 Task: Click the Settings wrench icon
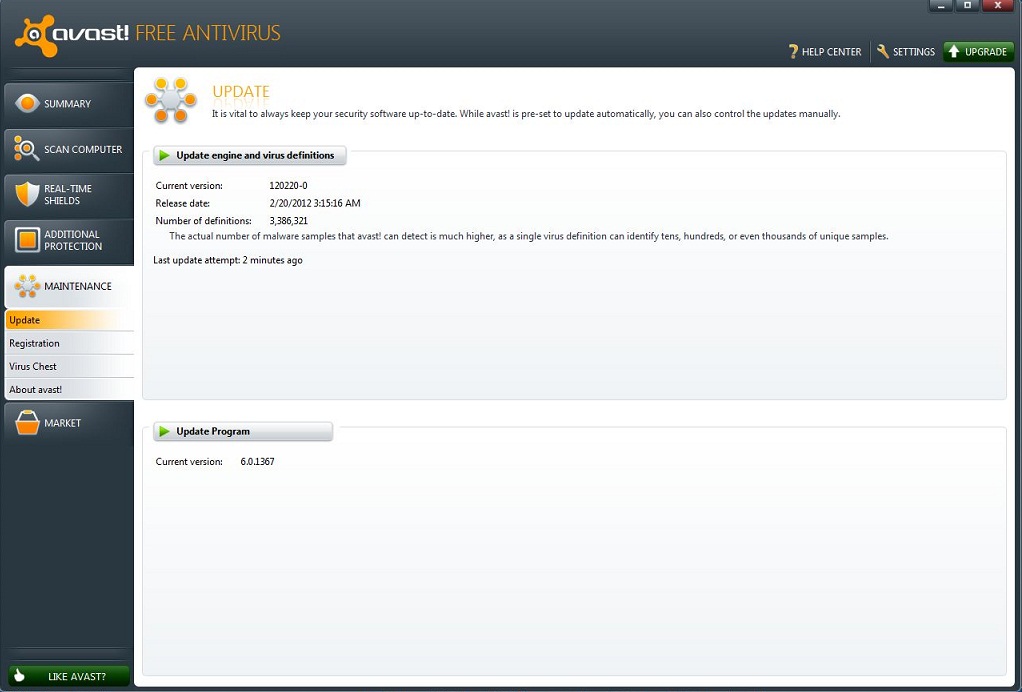883,51
